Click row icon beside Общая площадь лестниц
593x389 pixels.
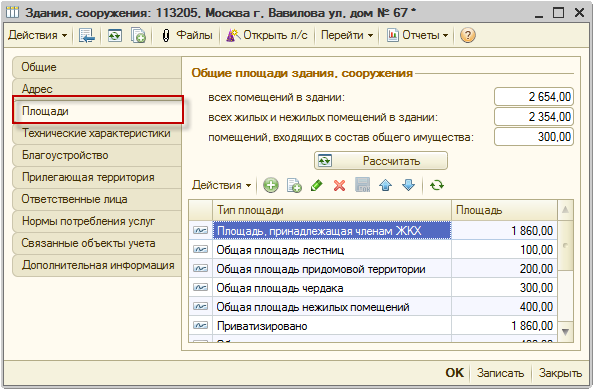(x=200, y=250)
